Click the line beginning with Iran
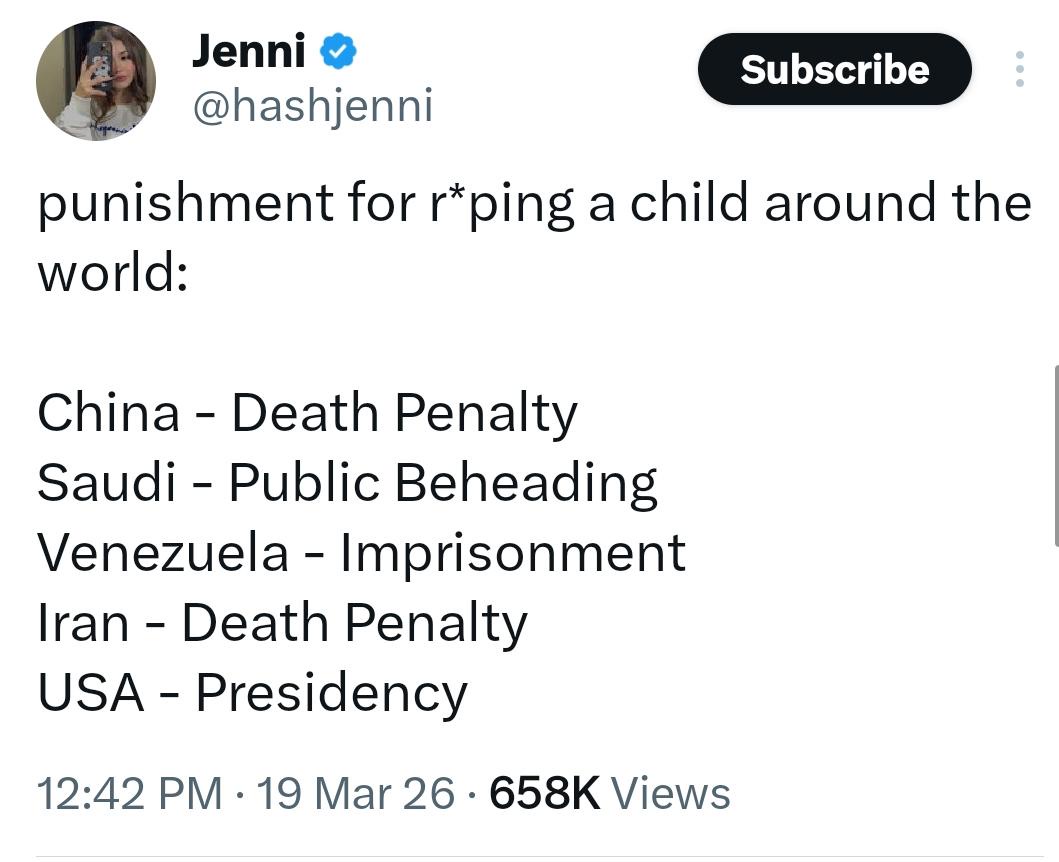The height and width of the screenshot is (862, 1059). (282, 623)
